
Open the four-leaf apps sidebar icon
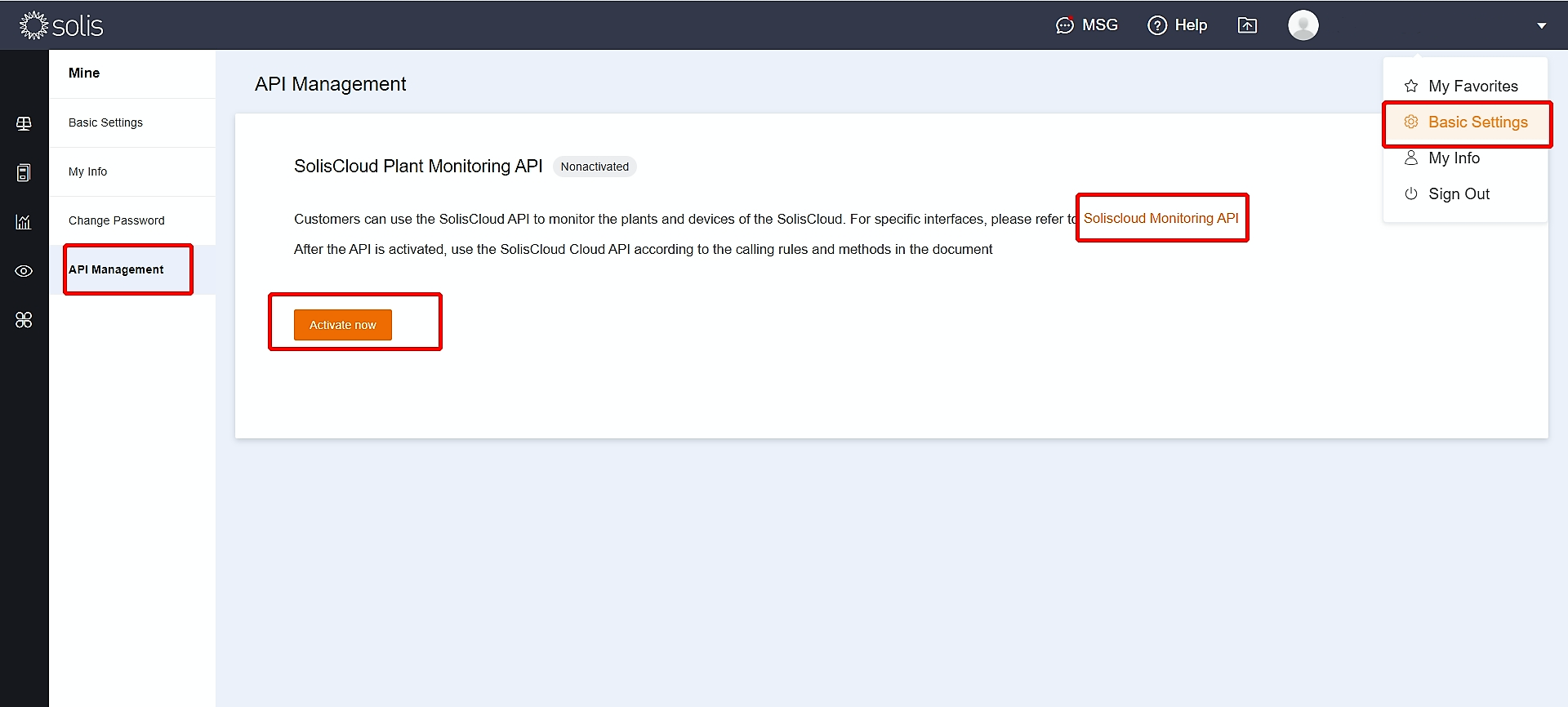point(24,320)
